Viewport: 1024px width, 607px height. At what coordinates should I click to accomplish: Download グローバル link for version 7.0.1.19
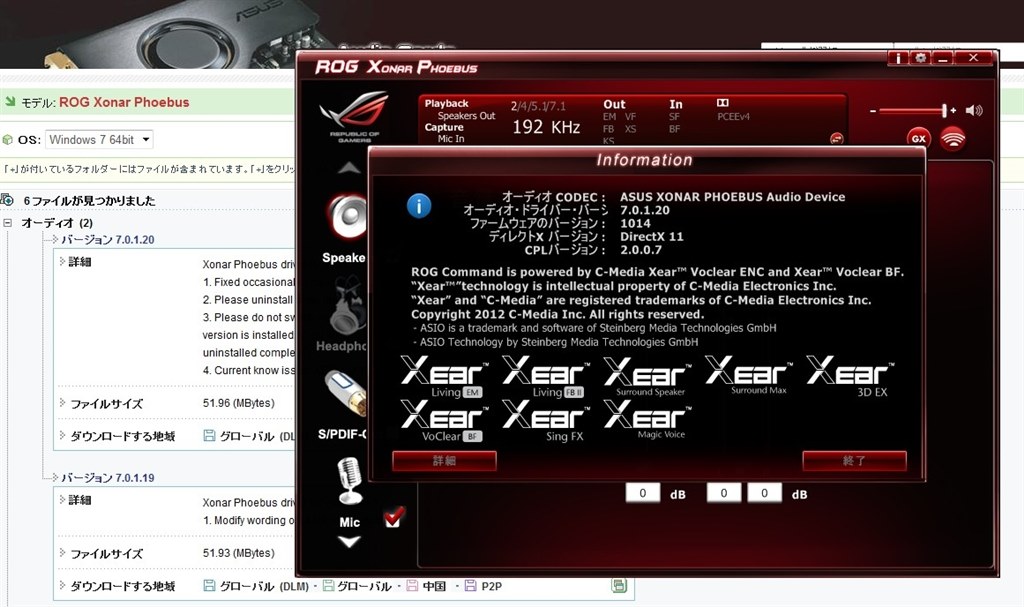pos(357,586)
